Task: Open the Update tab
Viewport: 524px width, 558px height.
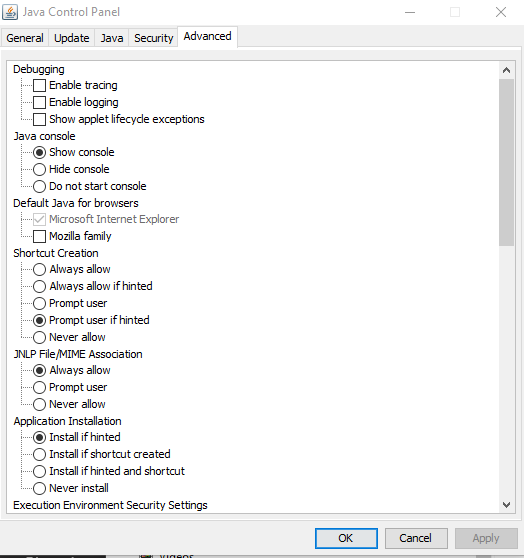Action: [x=72, y=38]
